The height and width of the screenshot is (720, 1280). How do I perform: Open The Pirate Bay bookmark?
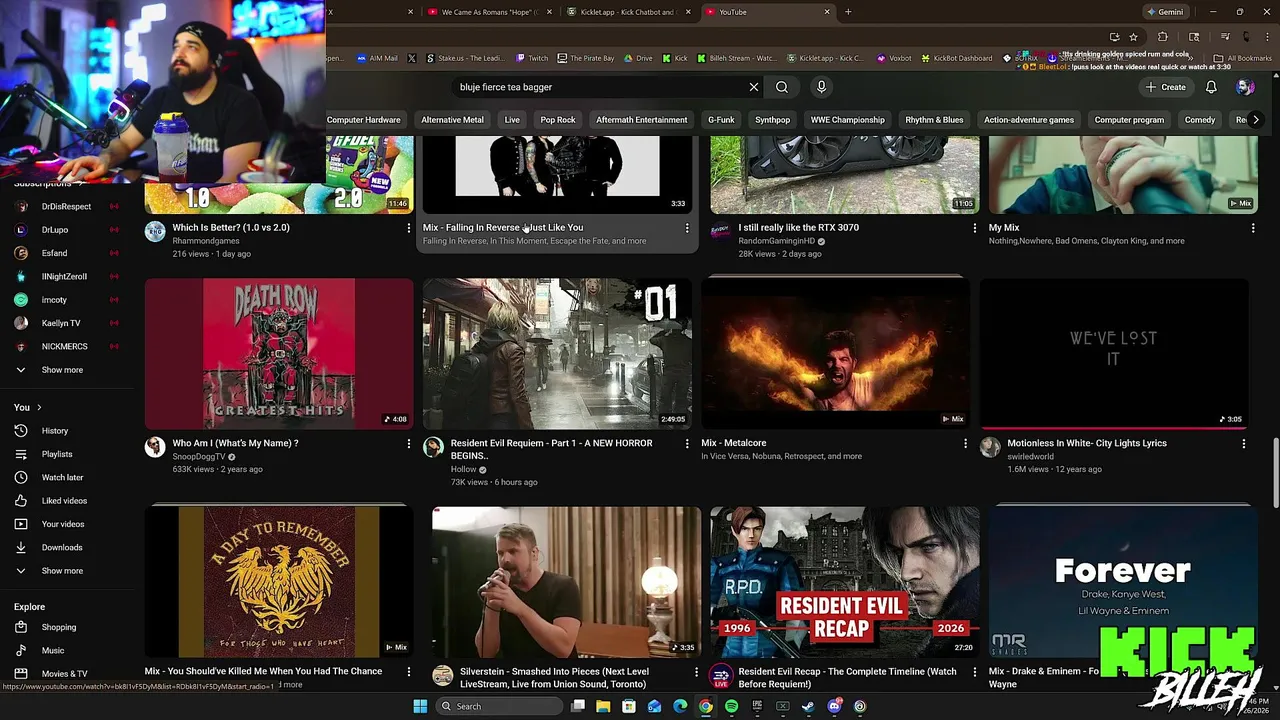coord(586,58)
